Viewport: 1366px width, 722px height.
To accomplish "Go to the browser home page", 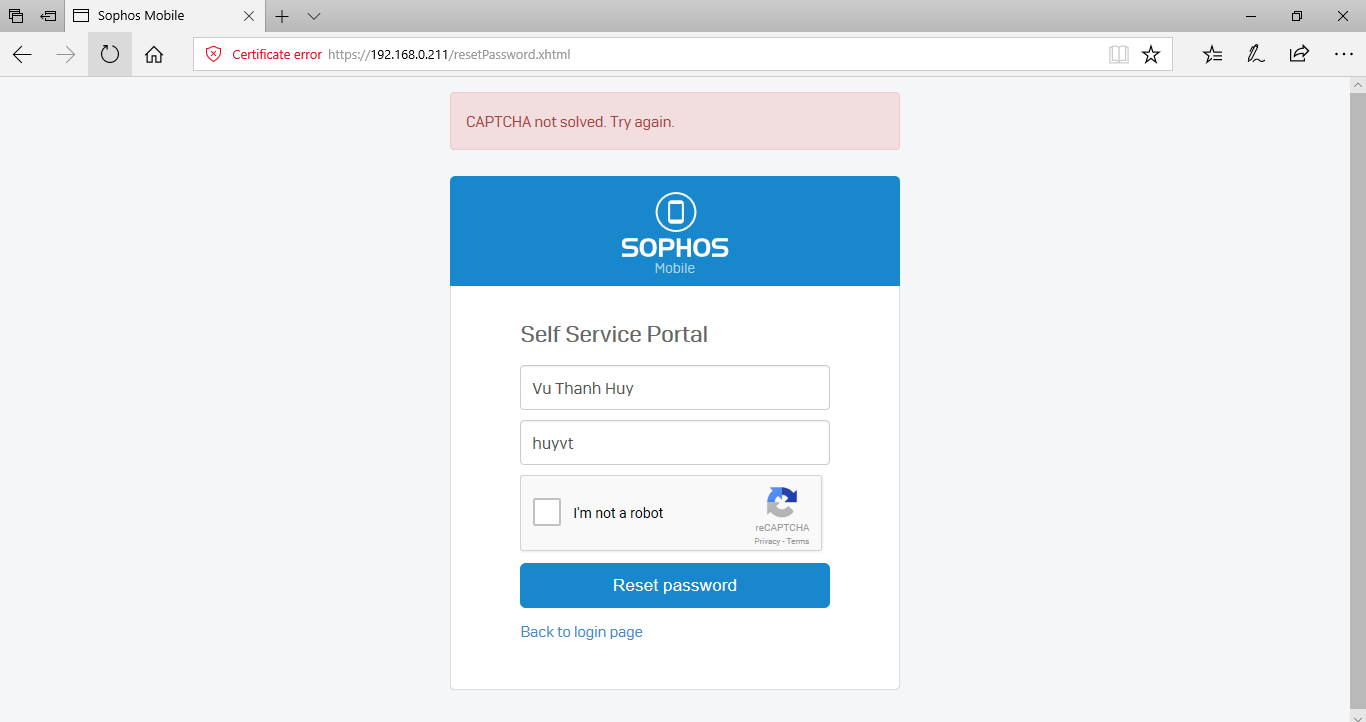I will coord(154,54).
